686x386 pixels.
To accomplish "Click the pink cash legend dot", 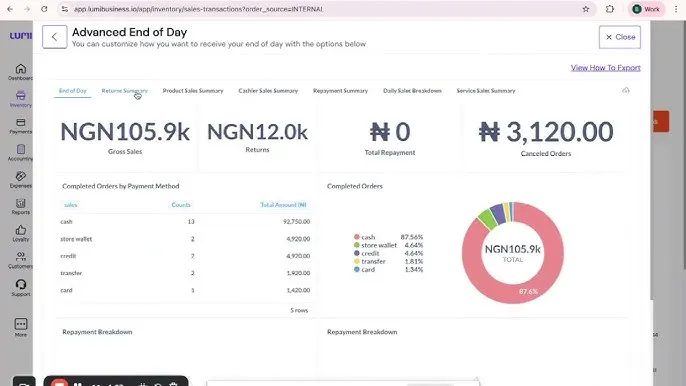I will [357, 237].
